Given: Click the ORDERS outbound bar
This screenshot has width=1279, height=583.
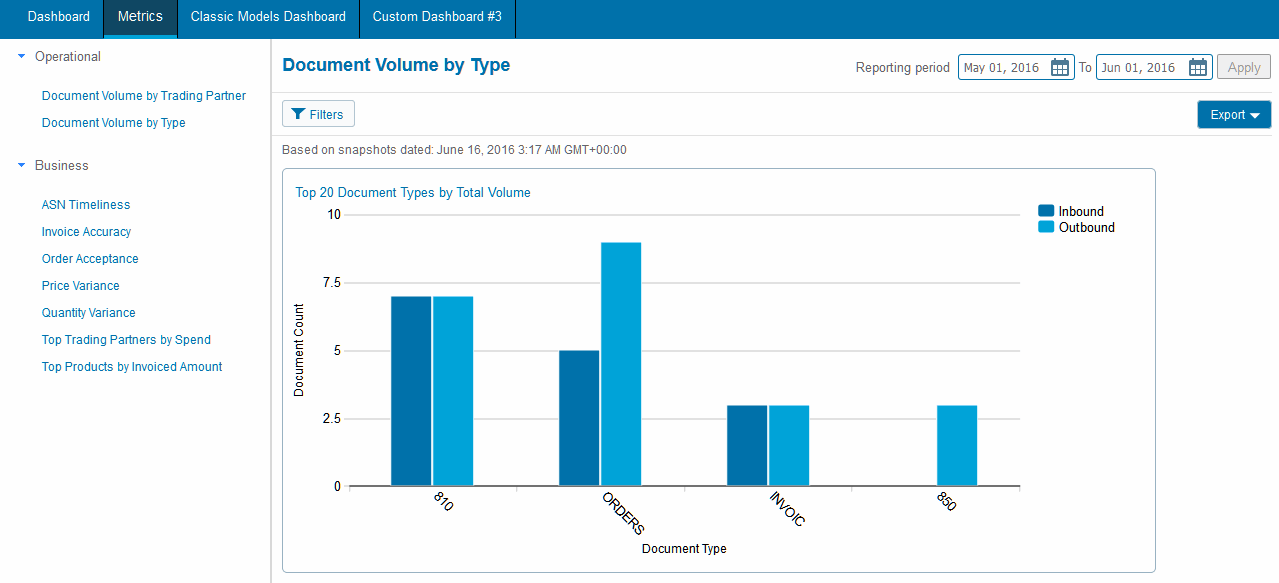Looking at the screenshot, I should point(621,365).
